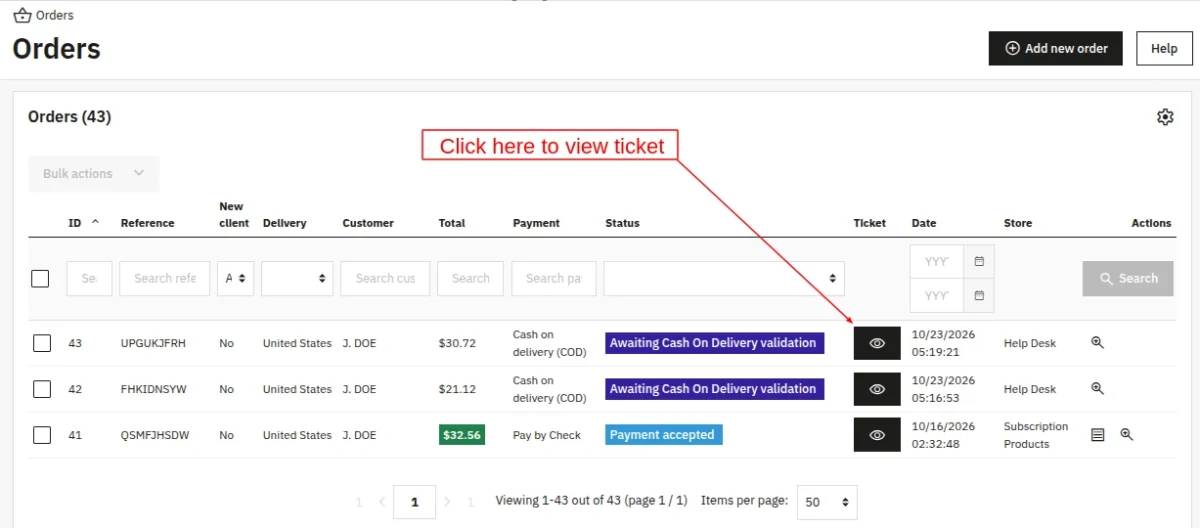Open calendar for the first date filter
Screen dimensions: 1200x528
click(979, 262)
